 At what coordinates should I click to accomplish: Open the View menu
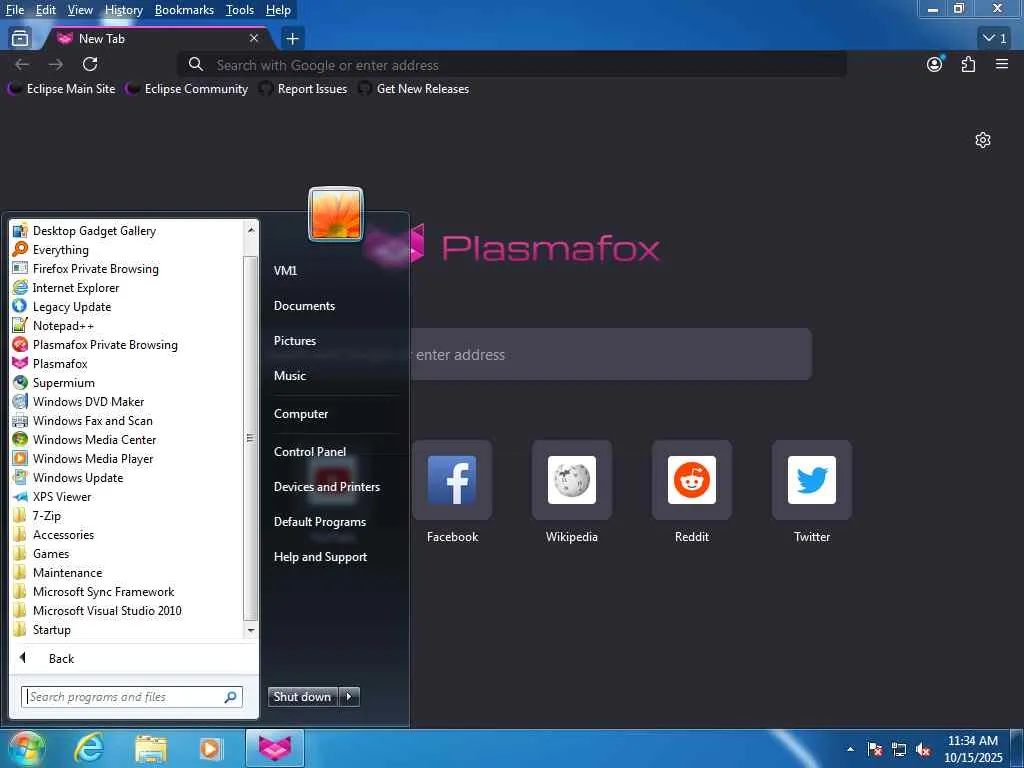(x=80, y=10)
